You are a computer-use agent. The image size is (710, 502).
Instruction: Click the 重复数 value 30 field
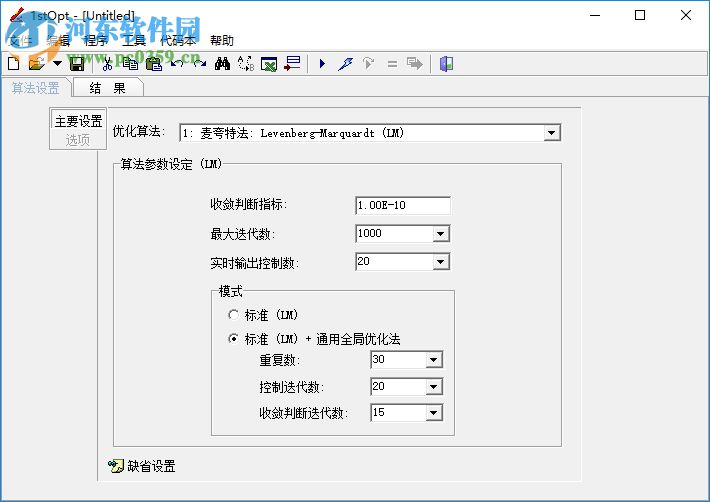point(398,360)
